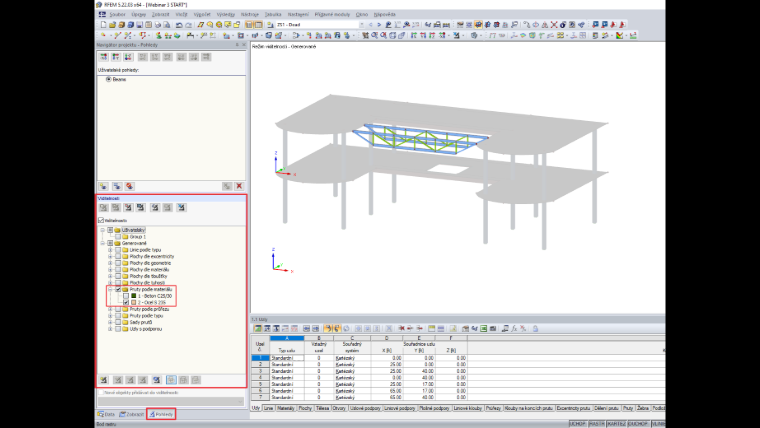
Task: Uncheck the 2 - Ocel S 235 checkbox
Action: (x=126, y=302)
